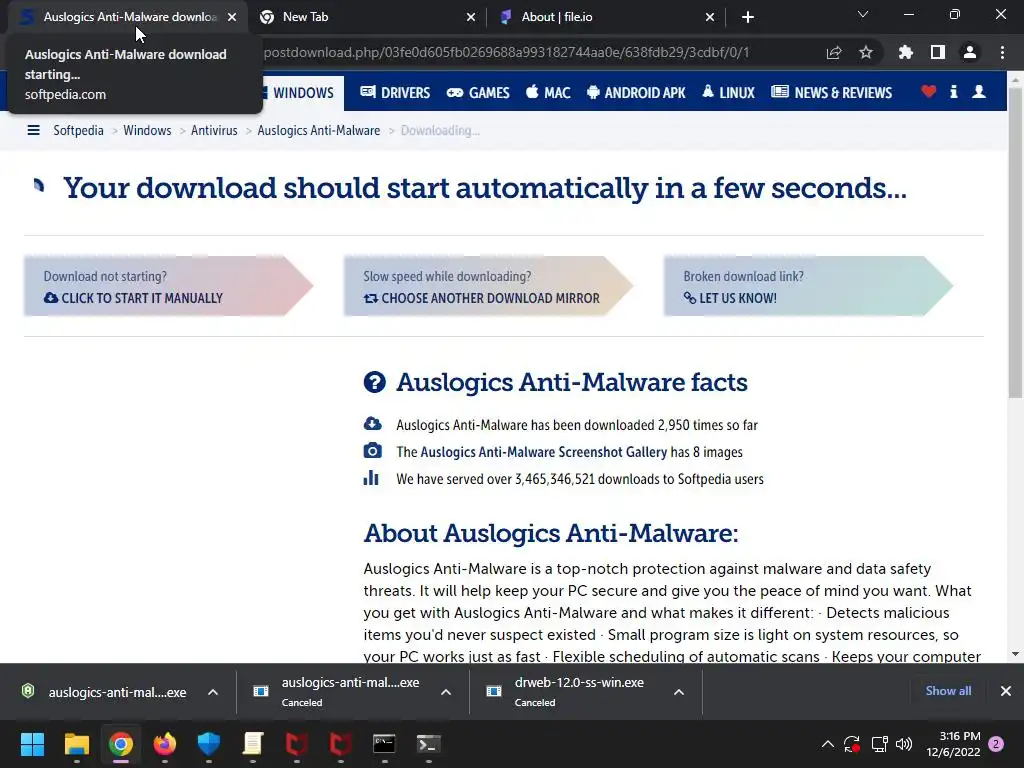
Task: Click the first red McAfee taskbar icon
Action: (296, 744)
